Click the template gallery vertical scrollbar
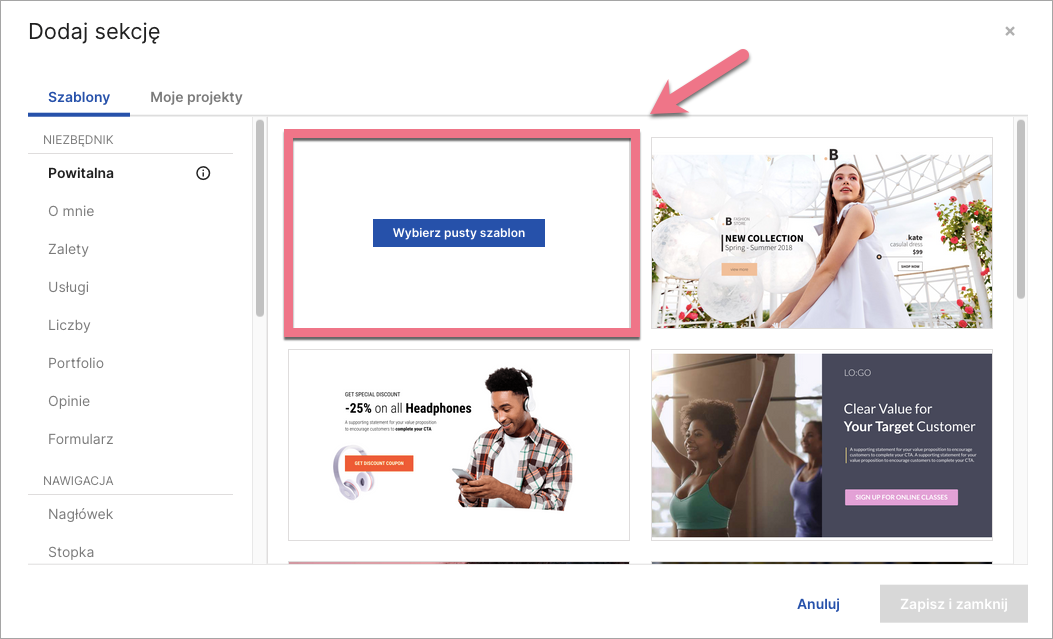 [1020, 210]
